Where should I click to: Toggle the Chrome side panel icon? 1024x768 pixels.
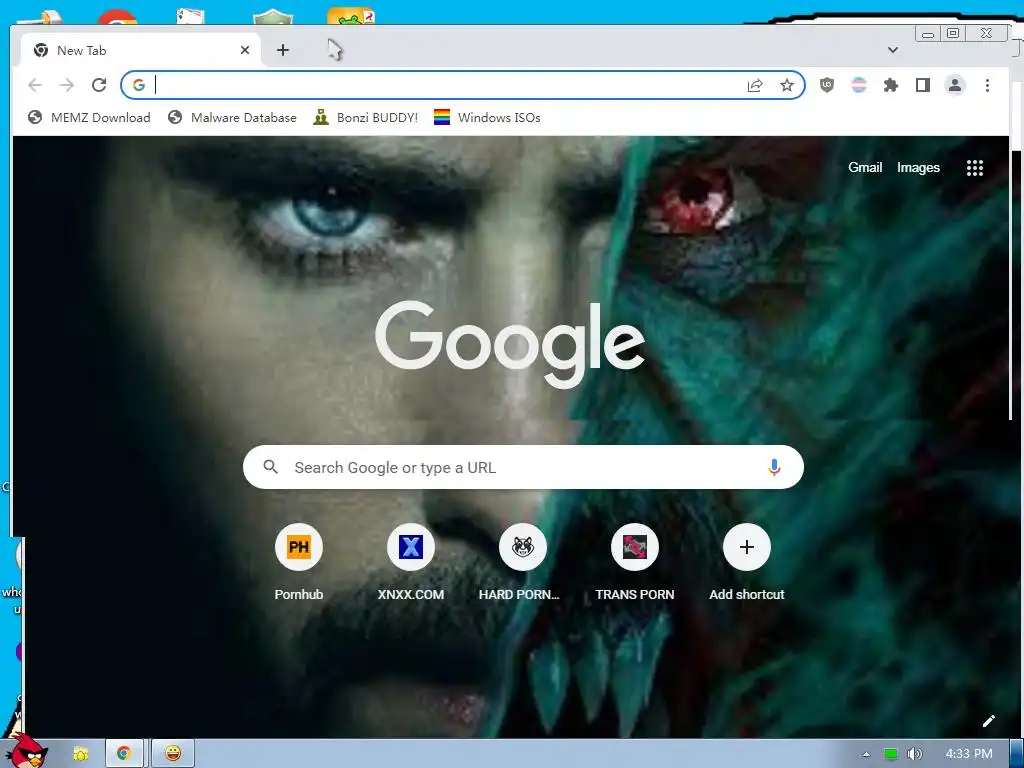click(x=923, y=85)
